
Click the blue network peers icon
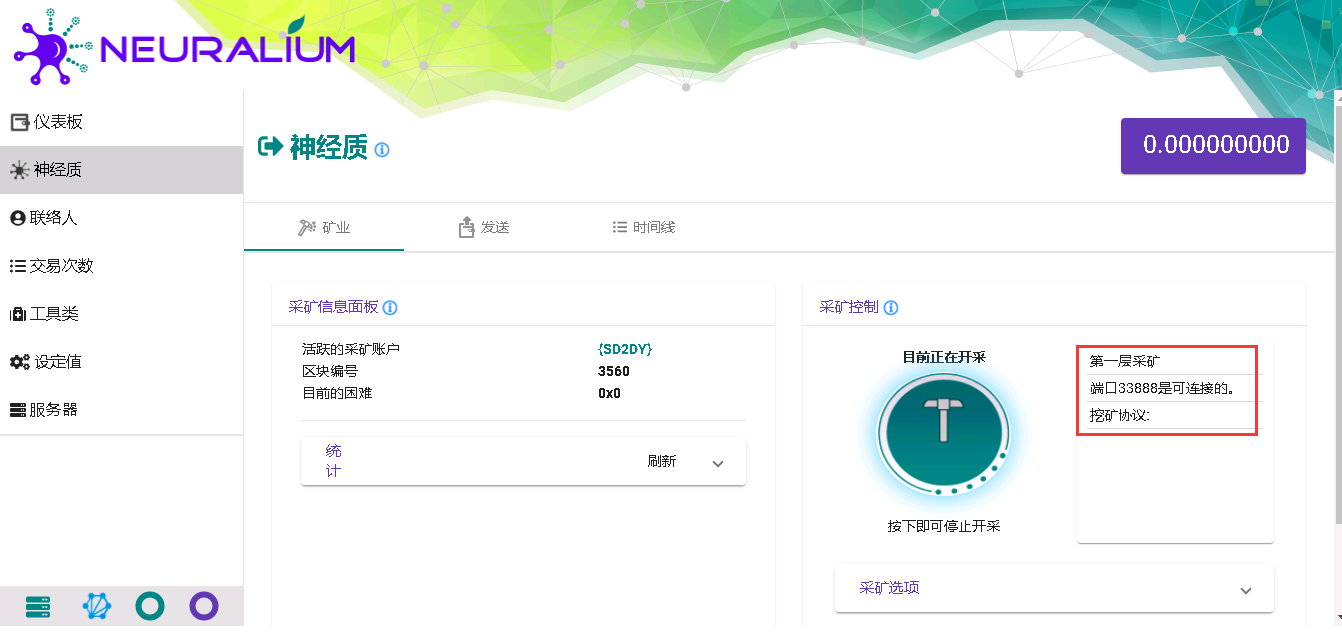(x=96, y=606)
